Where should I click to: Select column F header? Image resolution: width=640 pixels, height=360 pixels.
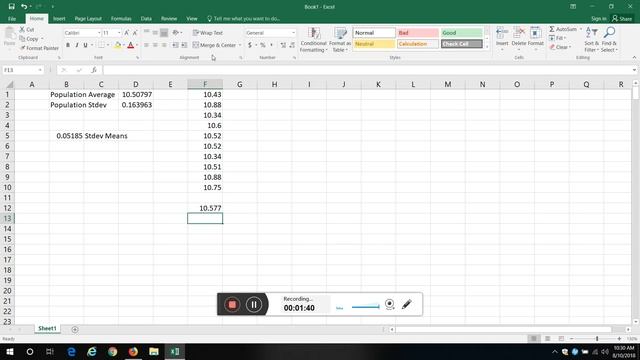205,84
